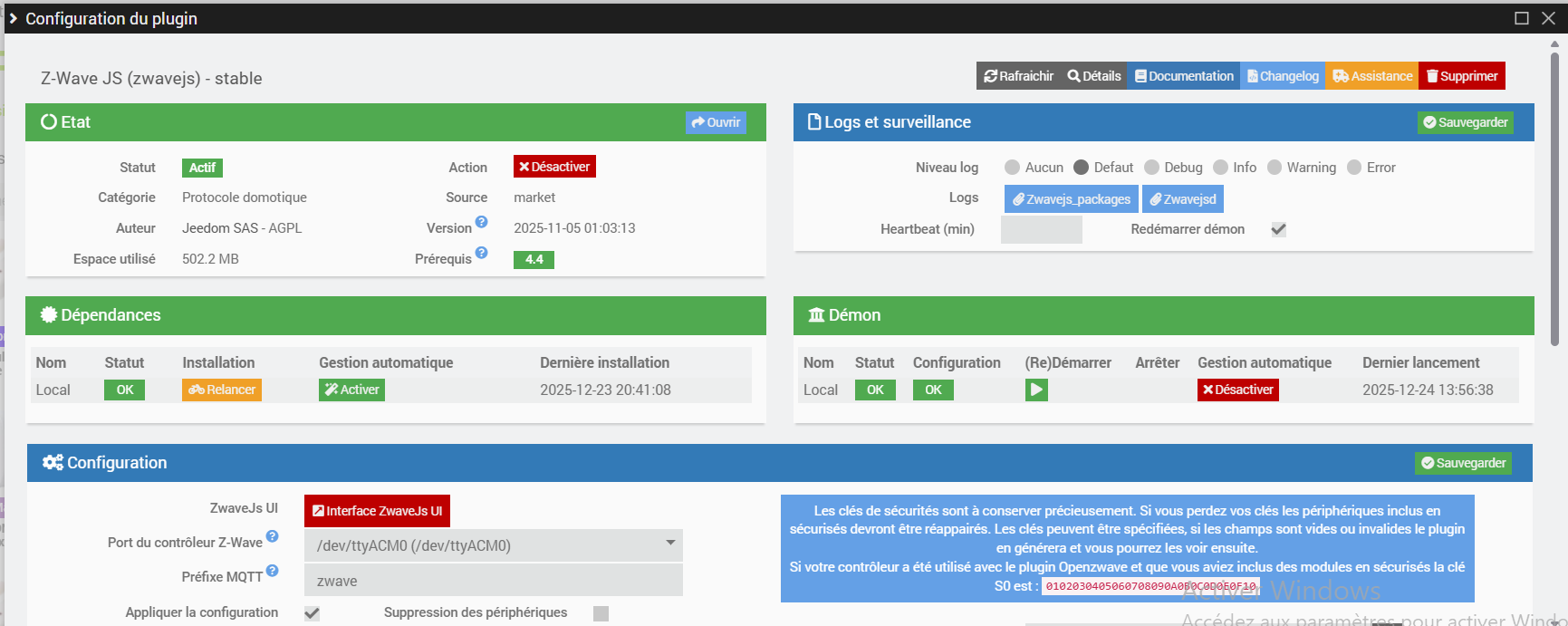
Task: Click Désactiver in the Etat Action row
Action: (x=554, y=167)
